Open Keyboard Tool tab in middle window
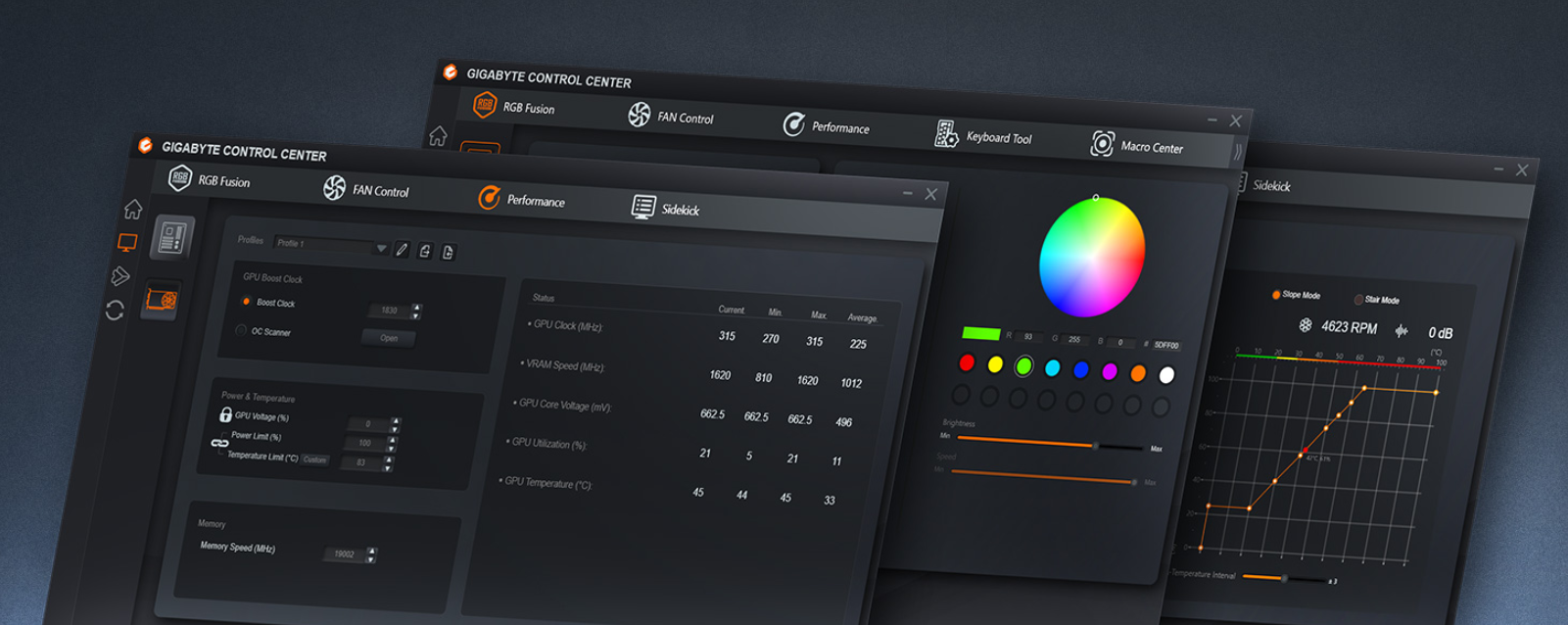1568x625 pixels. tap(983, 136)
